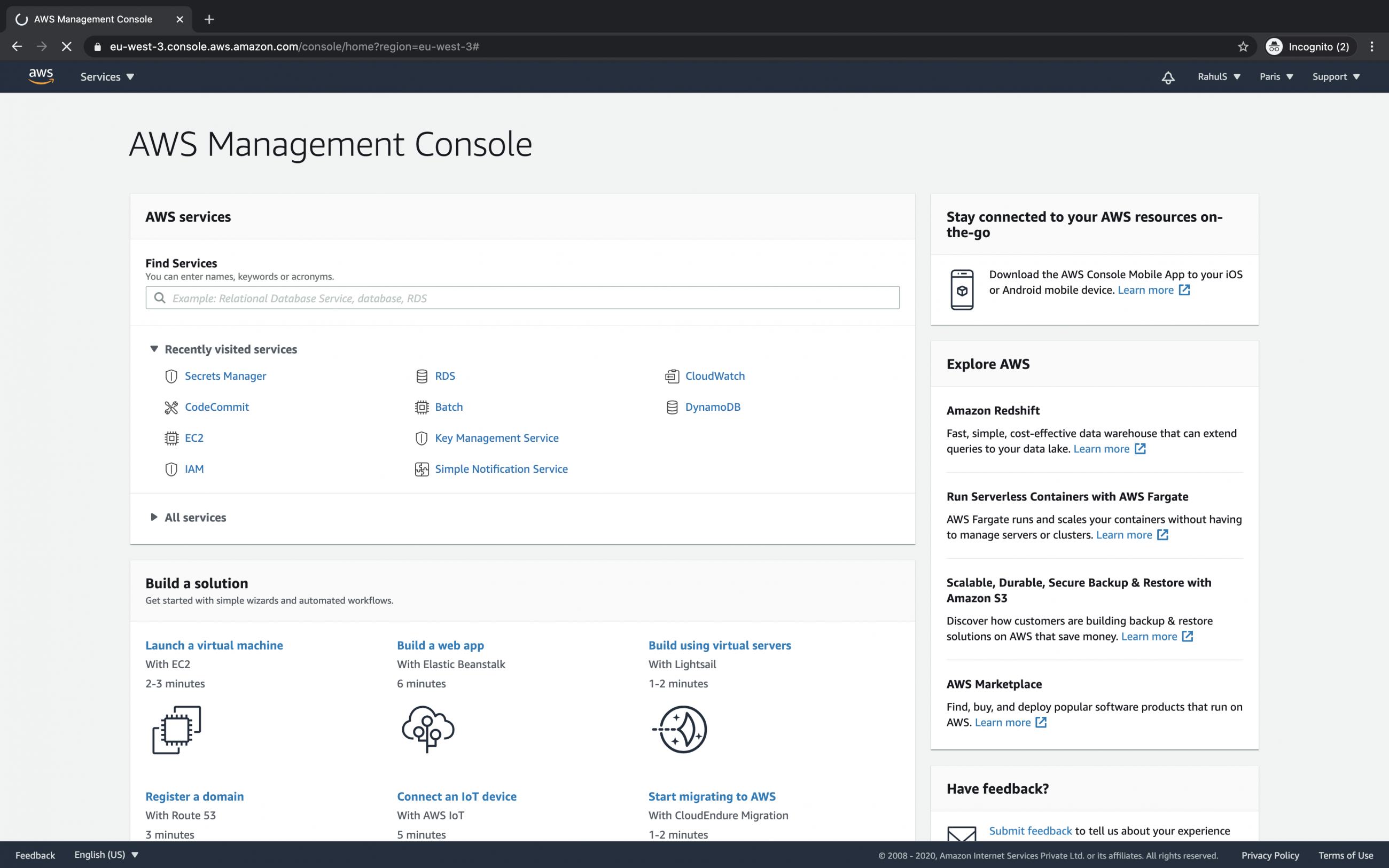This screenshot has width=1389, height=868.
Task: Open the Privacy Policy footer link
Action: [x=1270, y=855]
